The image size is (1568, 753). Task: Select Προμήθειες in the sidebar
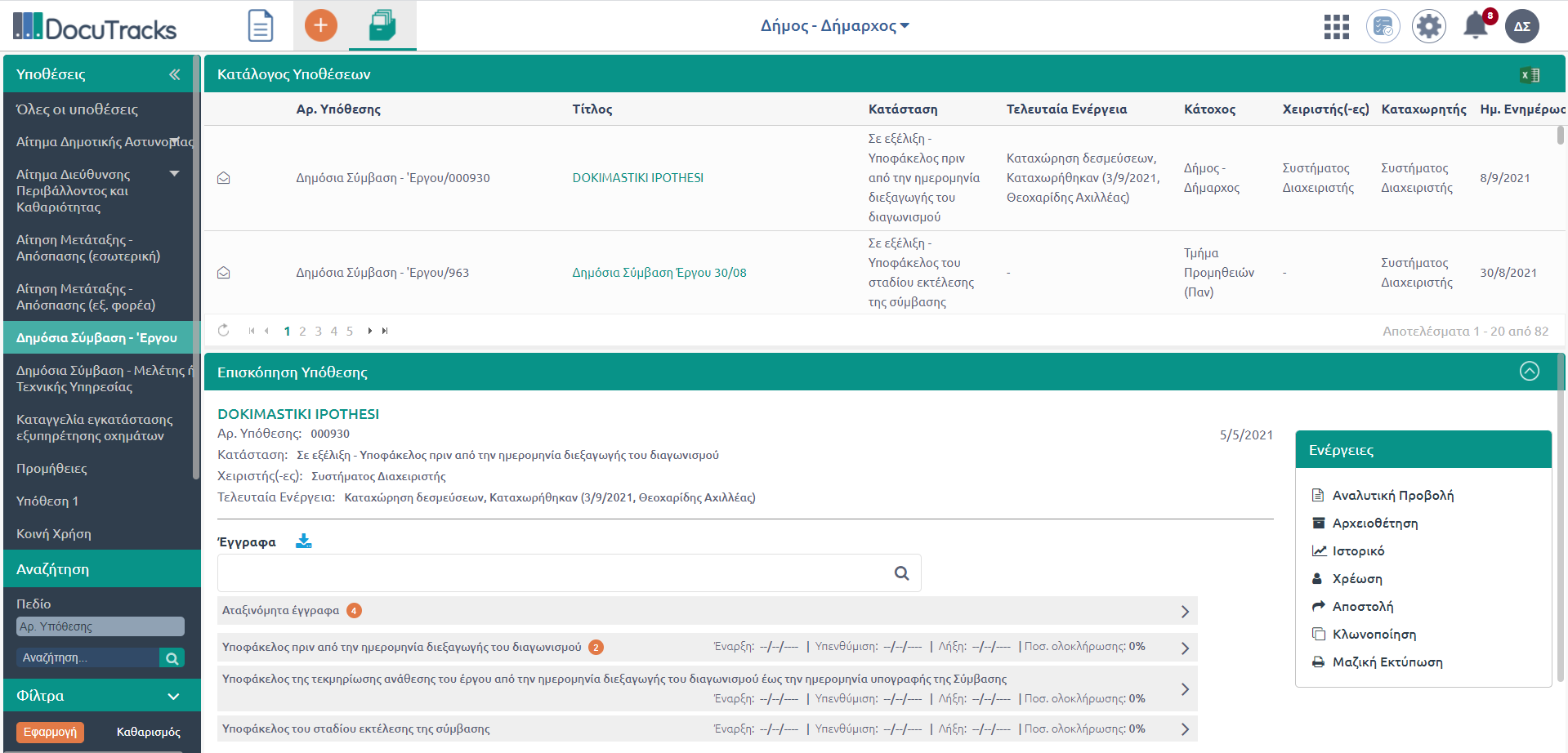click(x=51, y=469)
